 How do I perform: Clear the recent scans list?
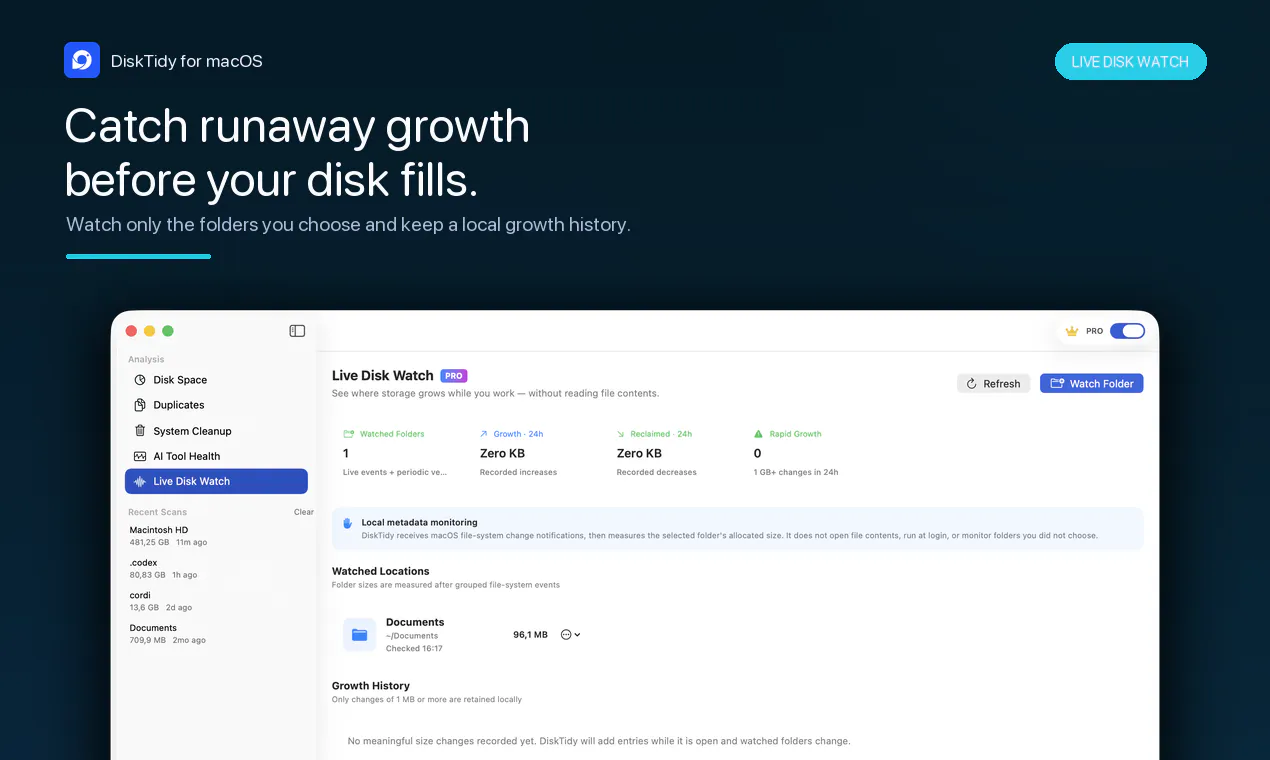coord(303,512)
